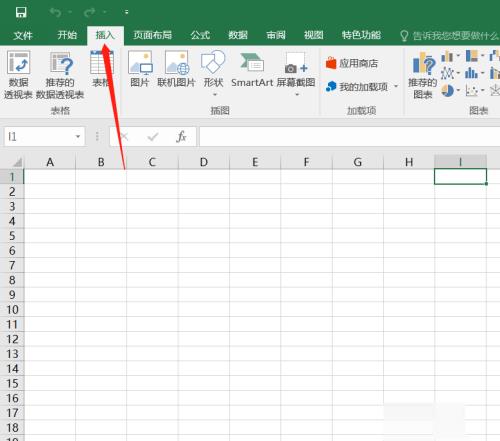
Task: Expand the Name Box dropdown arrow
Action: pos(78,136)
